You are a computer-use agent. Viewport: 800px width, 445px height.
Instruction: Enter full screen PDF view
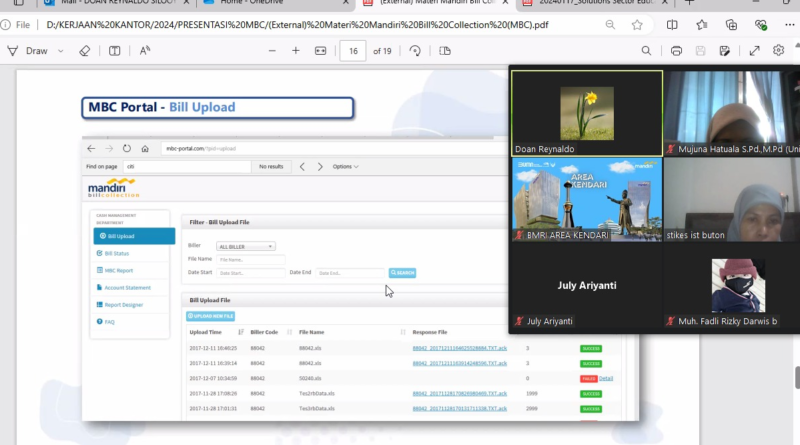point(754,50)
